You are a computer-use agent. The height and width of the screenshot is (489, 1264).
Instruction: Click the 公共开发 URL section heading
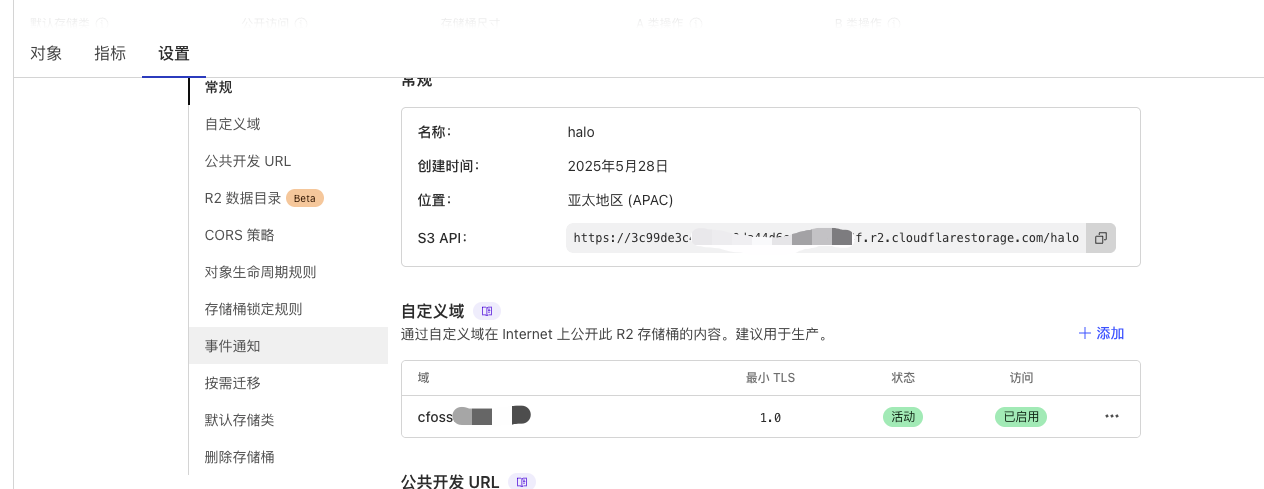[450, 482]
